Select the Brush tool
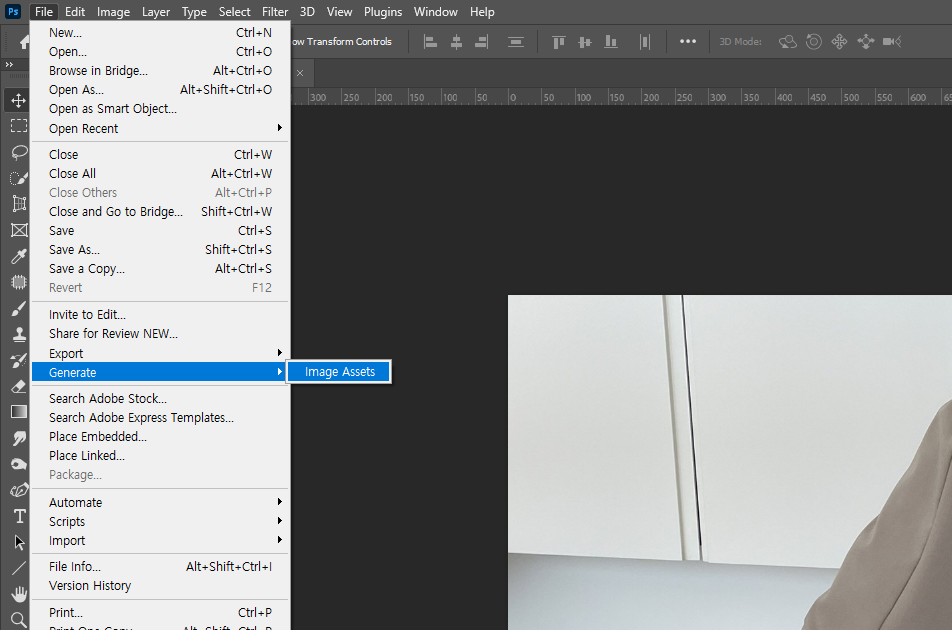952x630 pixels. click(x=18, y=308)
